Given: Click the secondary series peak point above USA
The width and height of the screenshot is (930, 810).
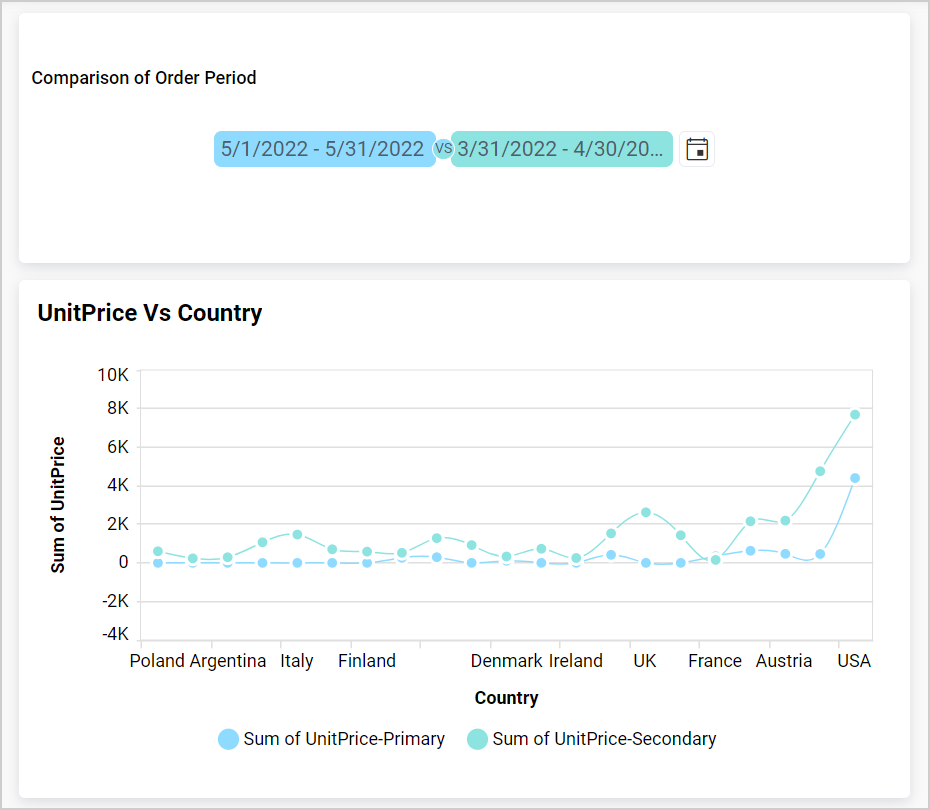Looking at the screenshot, I should pyautogui.click(x=855, y=413).
